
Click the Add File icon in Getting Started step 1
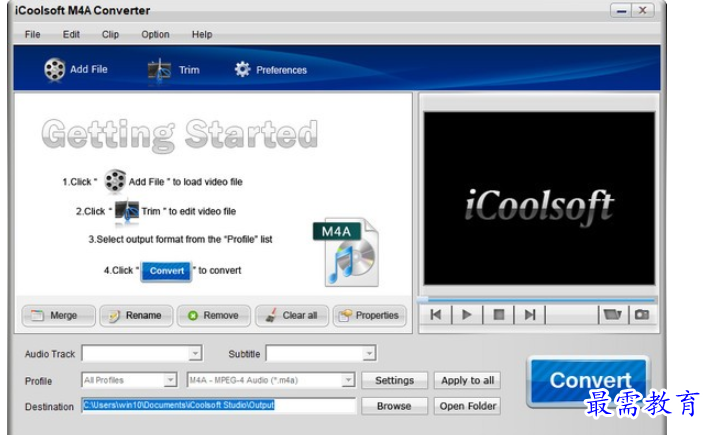coord(115,181)
